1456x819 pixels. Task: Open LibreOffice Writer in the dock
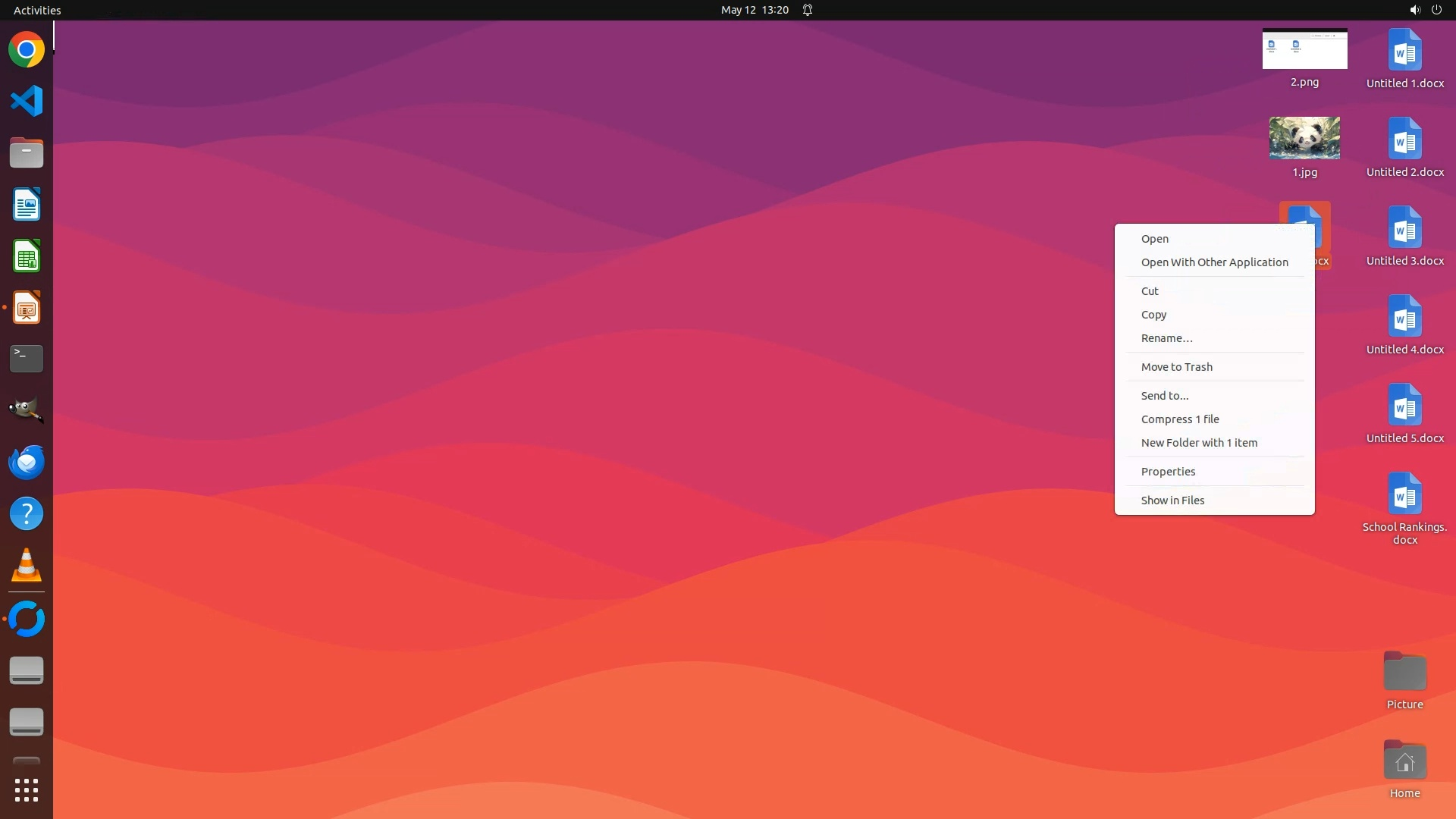click(27, 205)
